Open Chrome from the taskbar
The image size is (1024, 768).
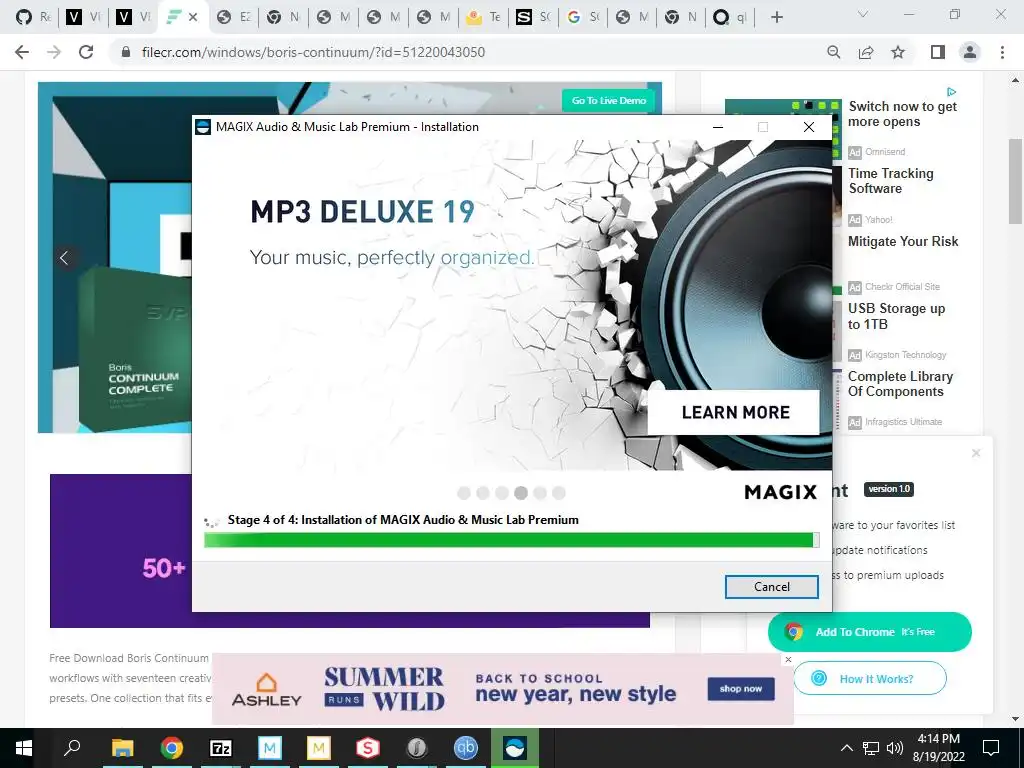pyautogui.click(x=172, y=748)
